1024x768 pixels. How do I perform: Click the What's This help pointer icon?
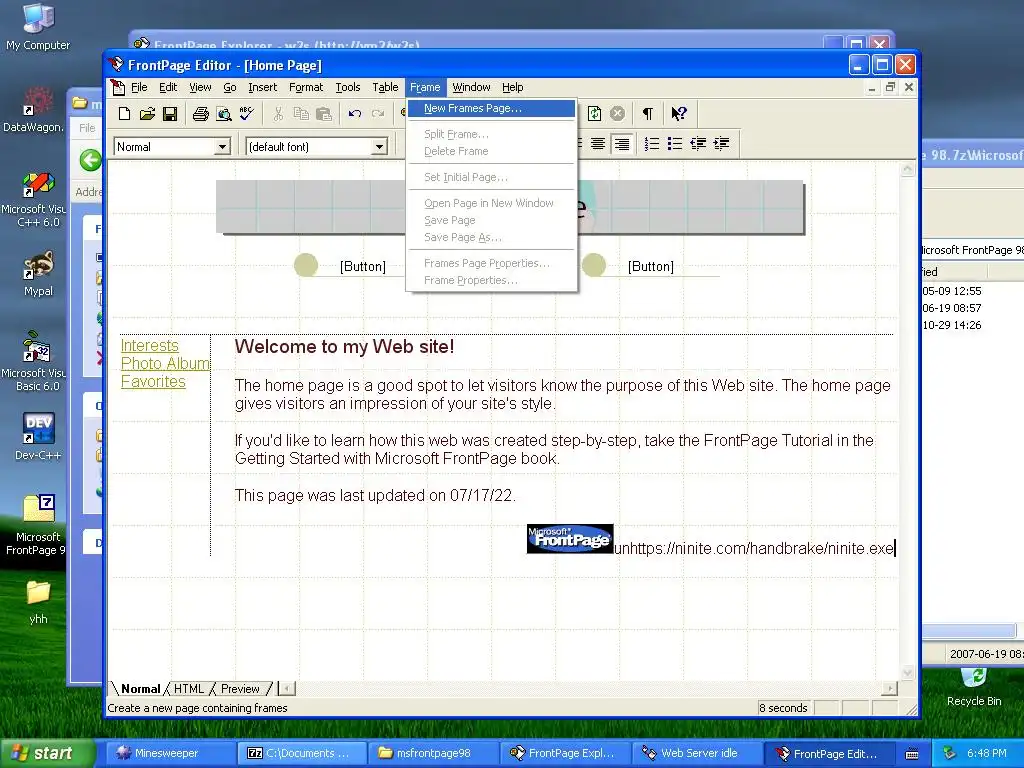coord(679,114)
